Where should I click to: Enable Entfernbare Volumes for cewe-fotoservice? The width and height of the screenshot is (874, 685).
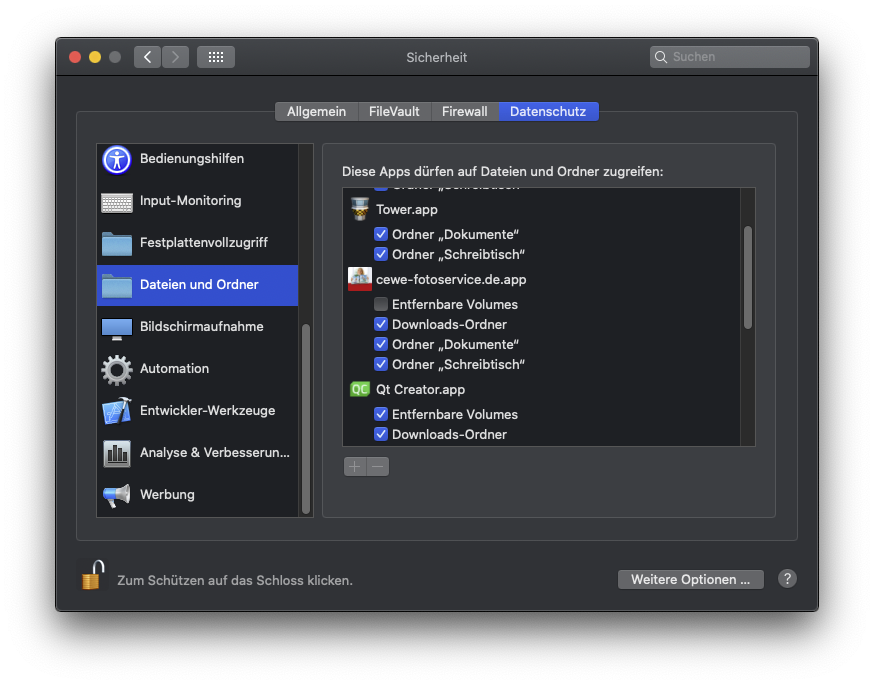coord(381,304)
